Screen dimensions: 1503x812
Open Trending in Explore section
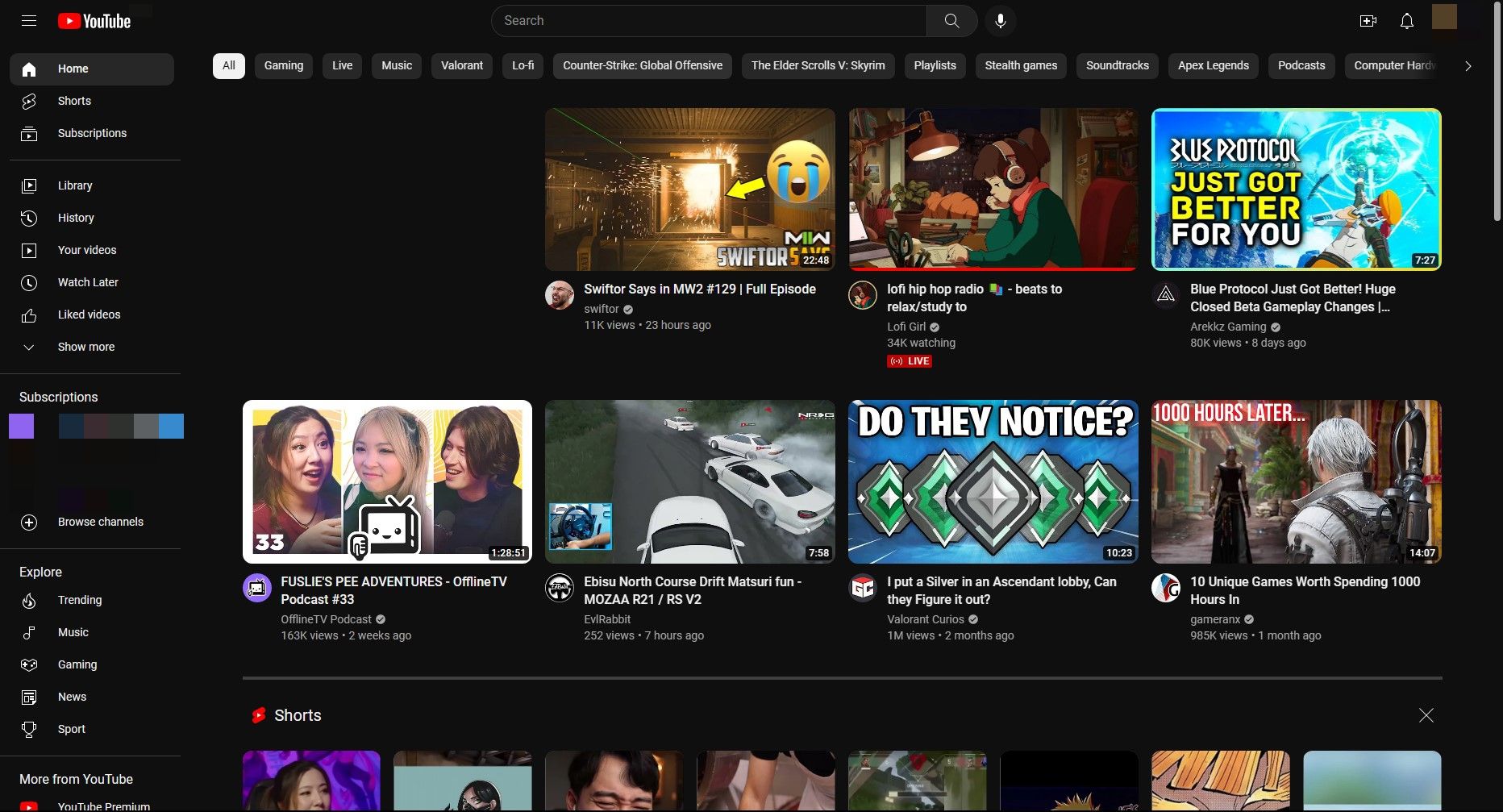(x=79, y=600)
